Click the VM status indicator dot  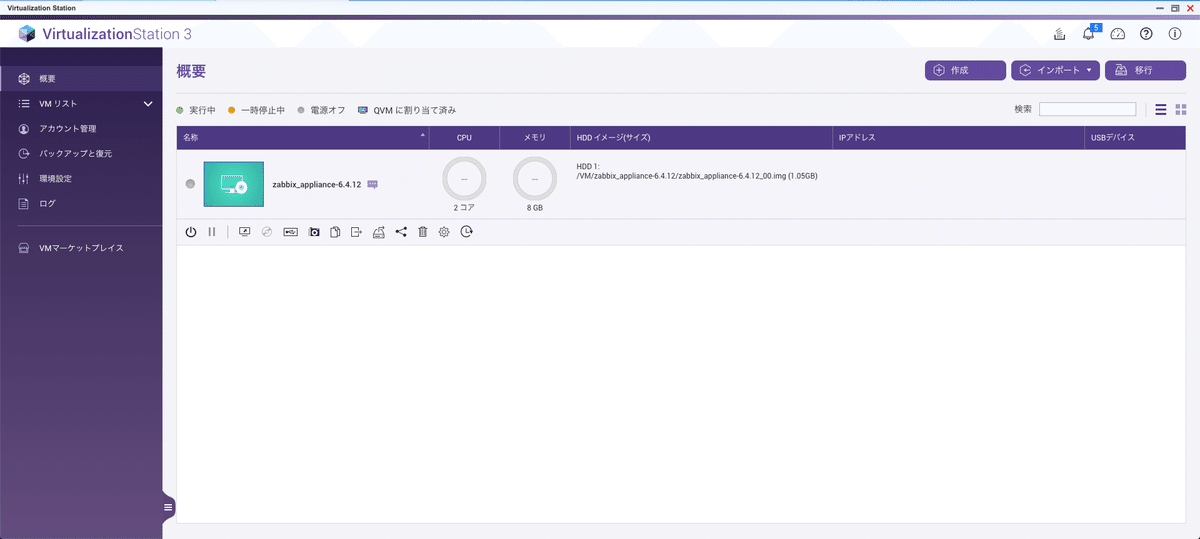click(x=190, y=184)
